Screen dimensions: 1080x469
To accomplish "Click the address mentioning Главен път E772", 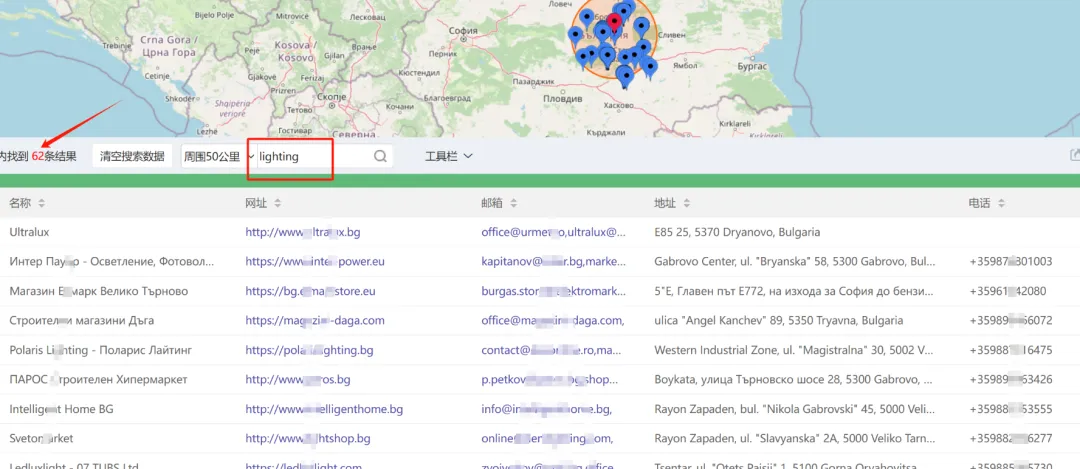I will pos(795,291).
